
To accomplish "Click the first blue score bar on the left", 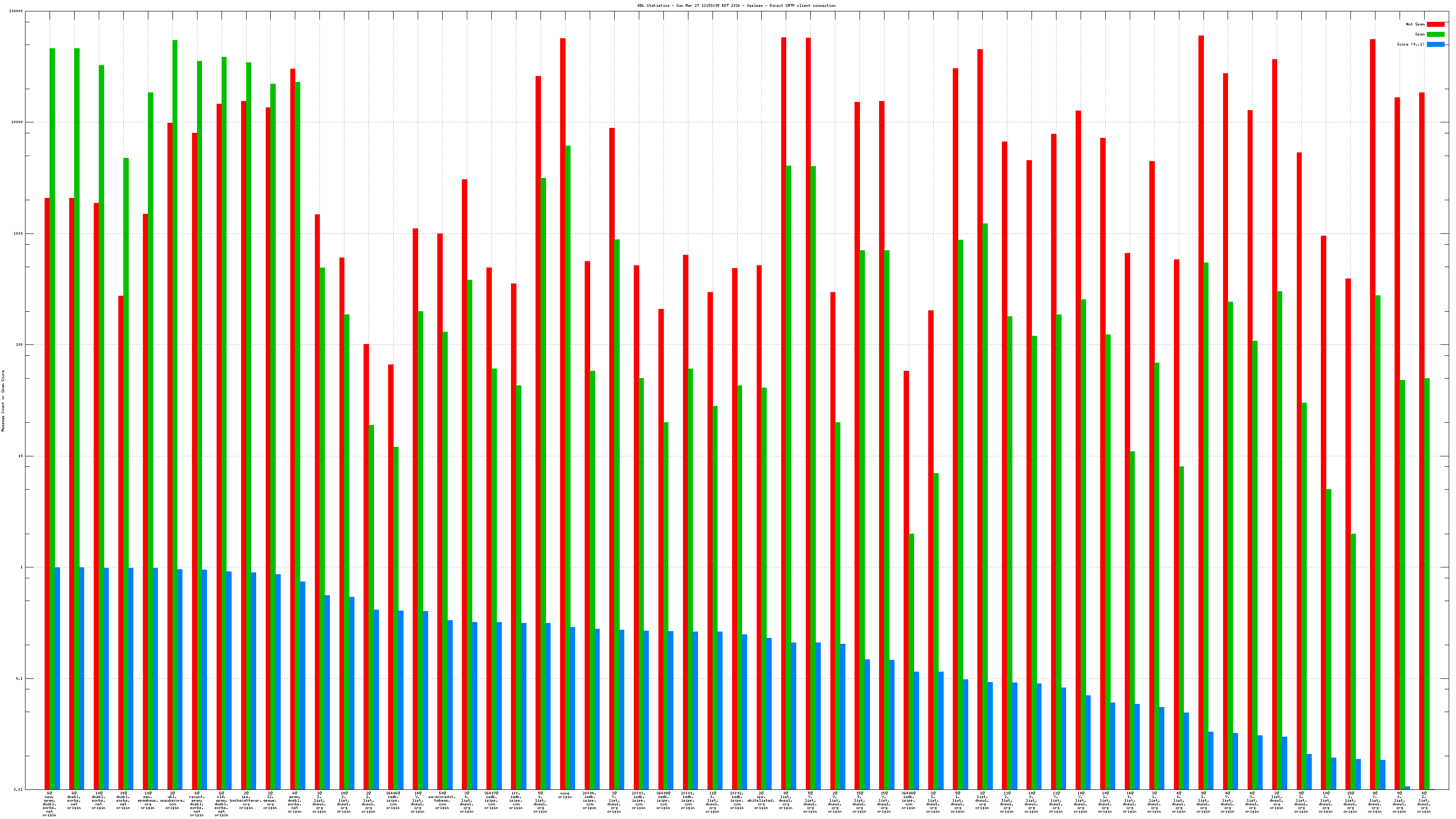I will click(x=57, y=678).
